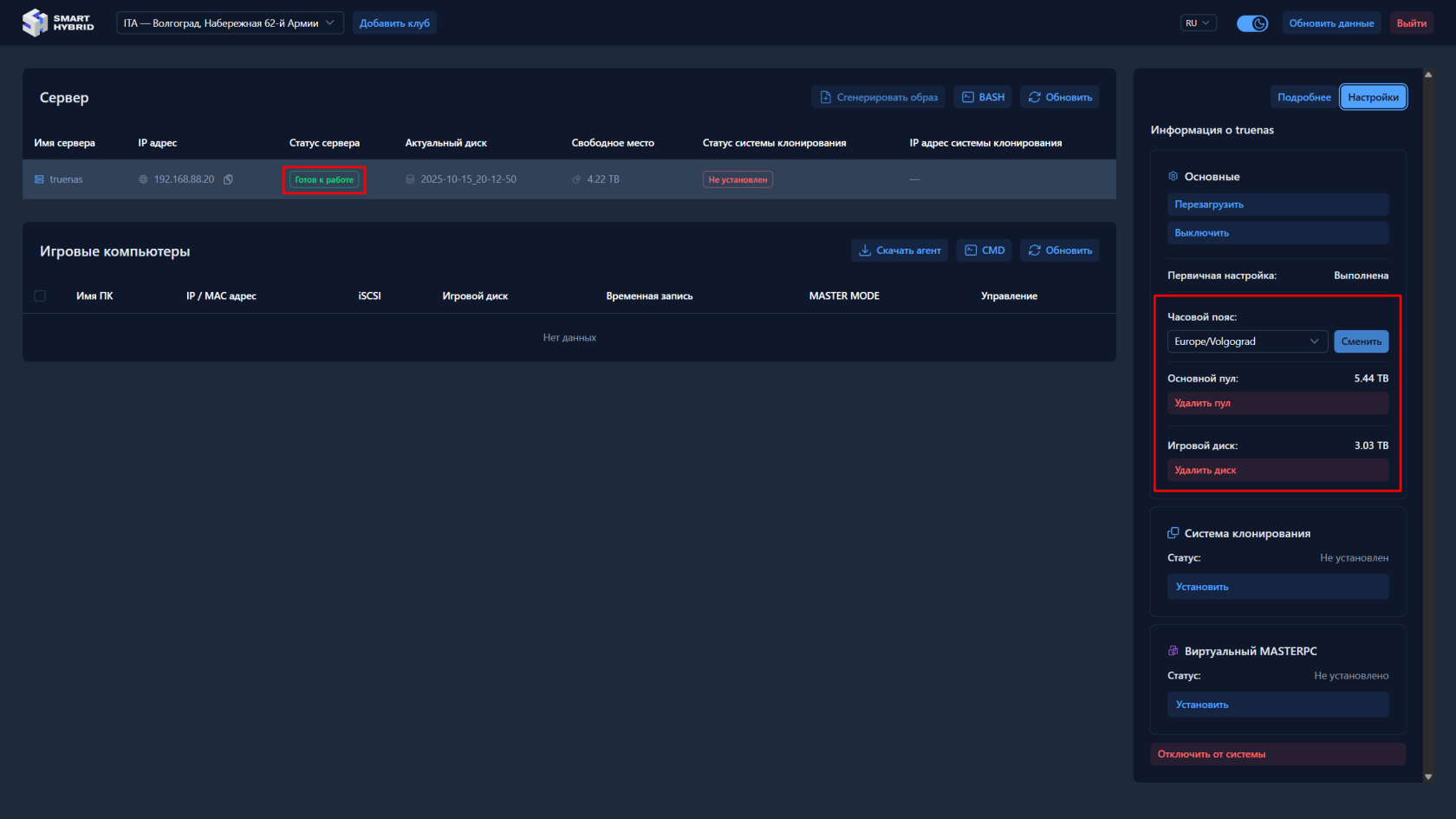Click the Smart Hybrid logo
The width and height of the screenshot is (1456, 819).
coord(57,23)
